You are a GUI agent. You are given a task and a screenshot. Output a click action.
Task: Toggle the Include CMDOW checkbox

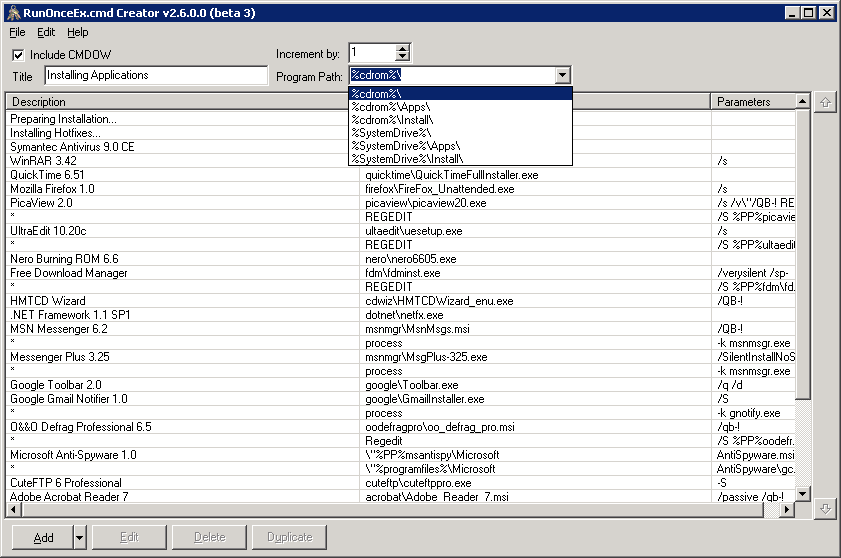click(18, 55)
